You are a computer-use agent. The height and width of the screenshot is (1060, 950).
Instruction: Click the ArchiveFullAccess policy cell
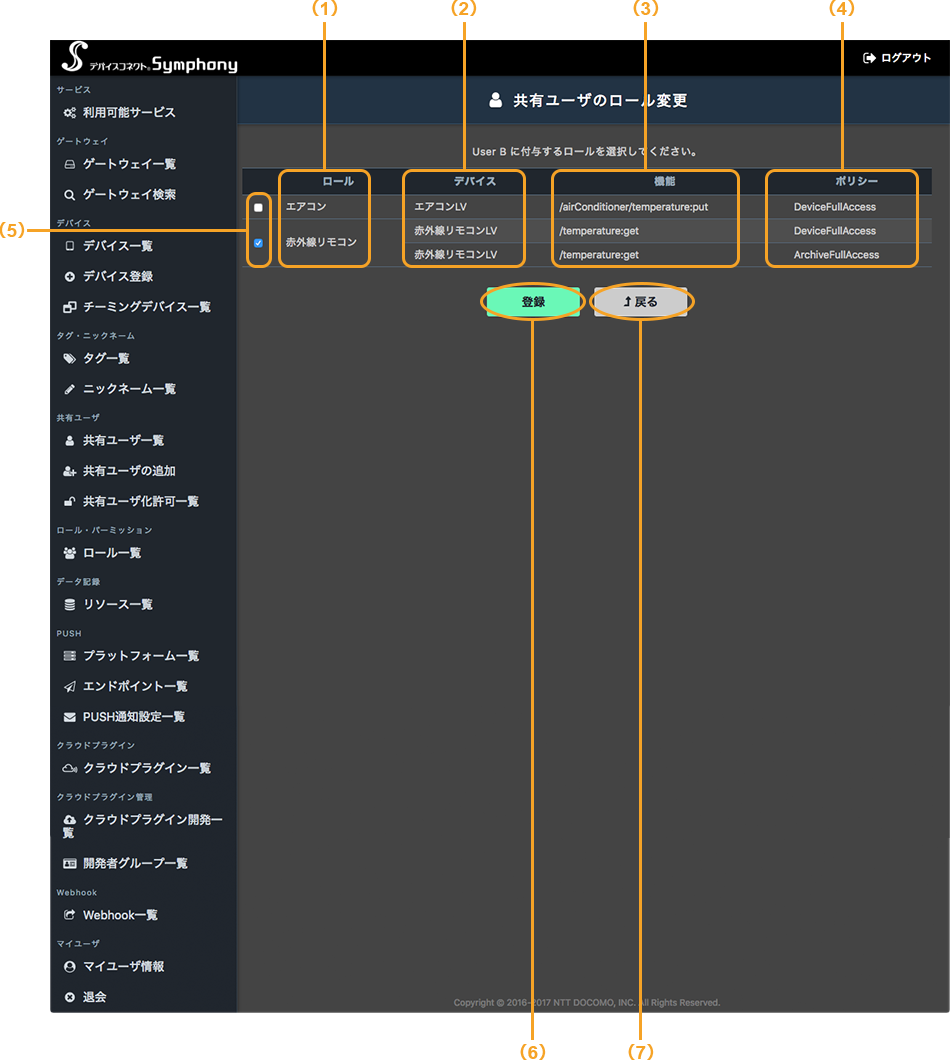click(836, 255)
